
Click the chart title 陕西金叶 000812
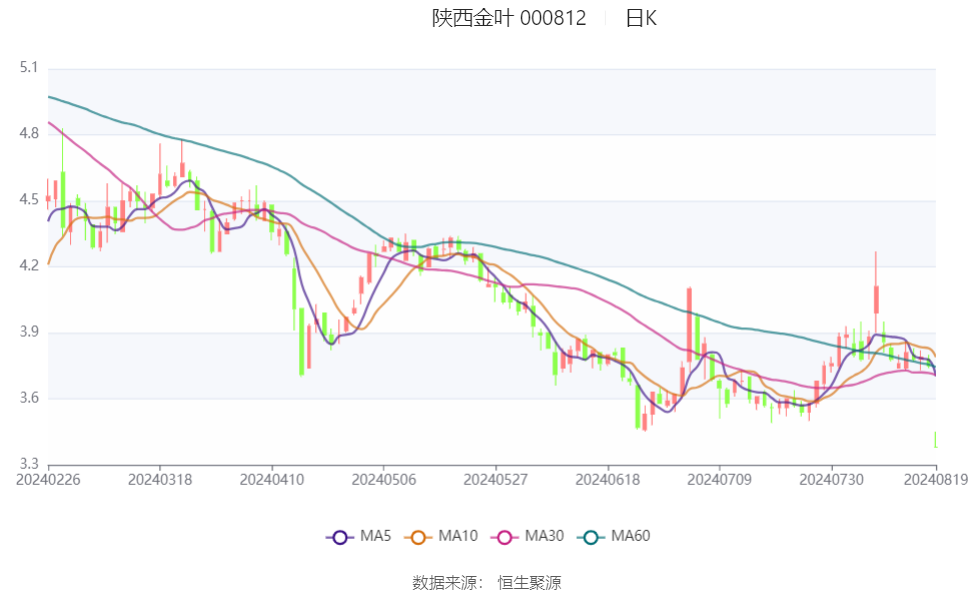[509, 18]
